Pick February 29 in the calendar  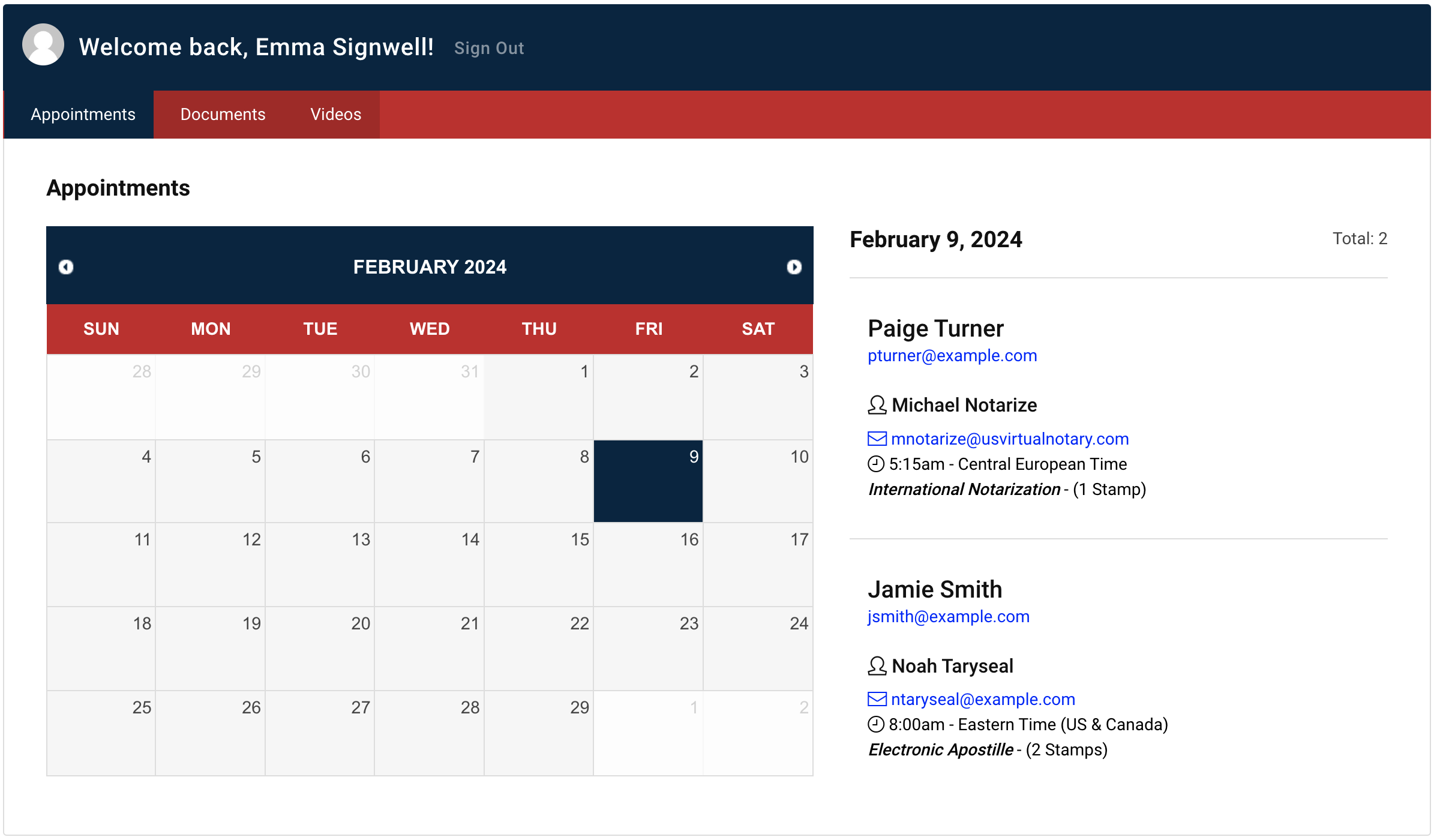click(539, 733)
